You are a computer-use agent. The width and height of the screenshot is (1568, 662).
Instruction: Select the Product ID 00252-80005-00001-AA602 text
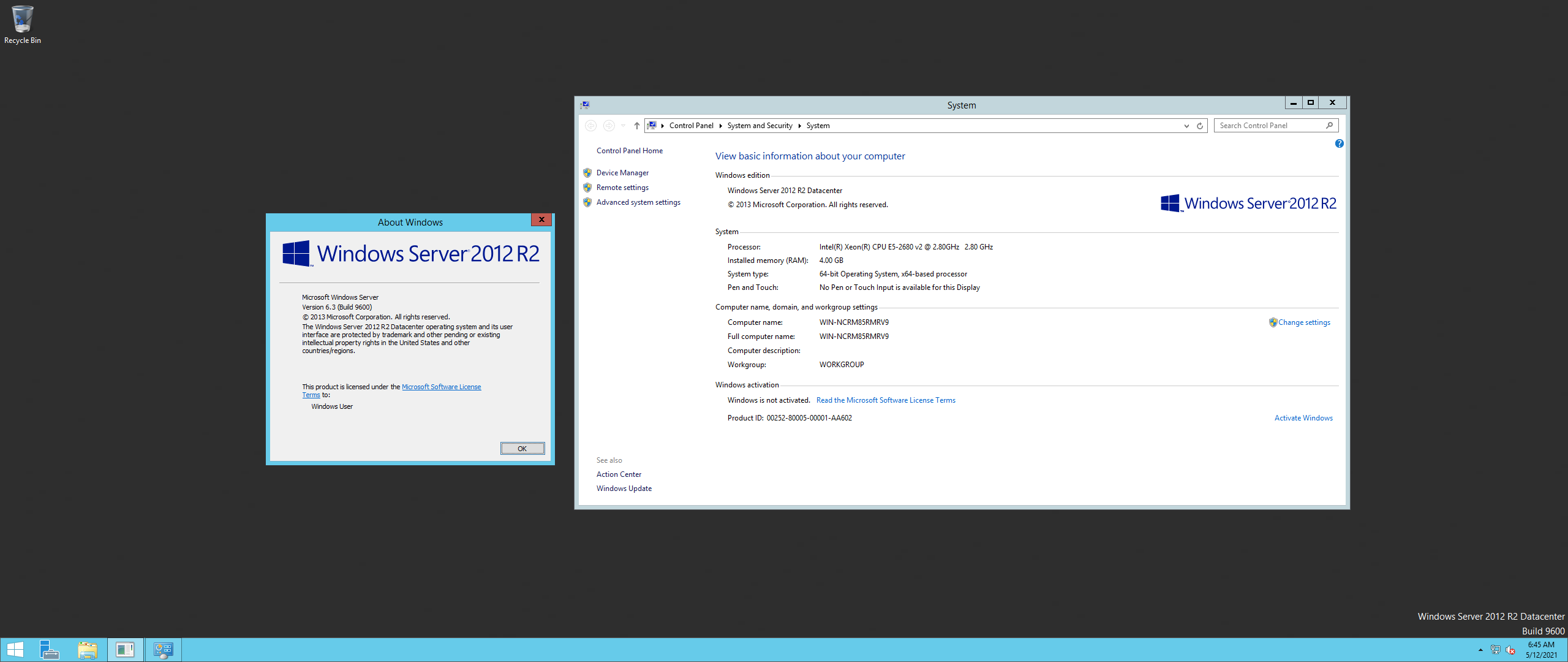tap(809, 418)
